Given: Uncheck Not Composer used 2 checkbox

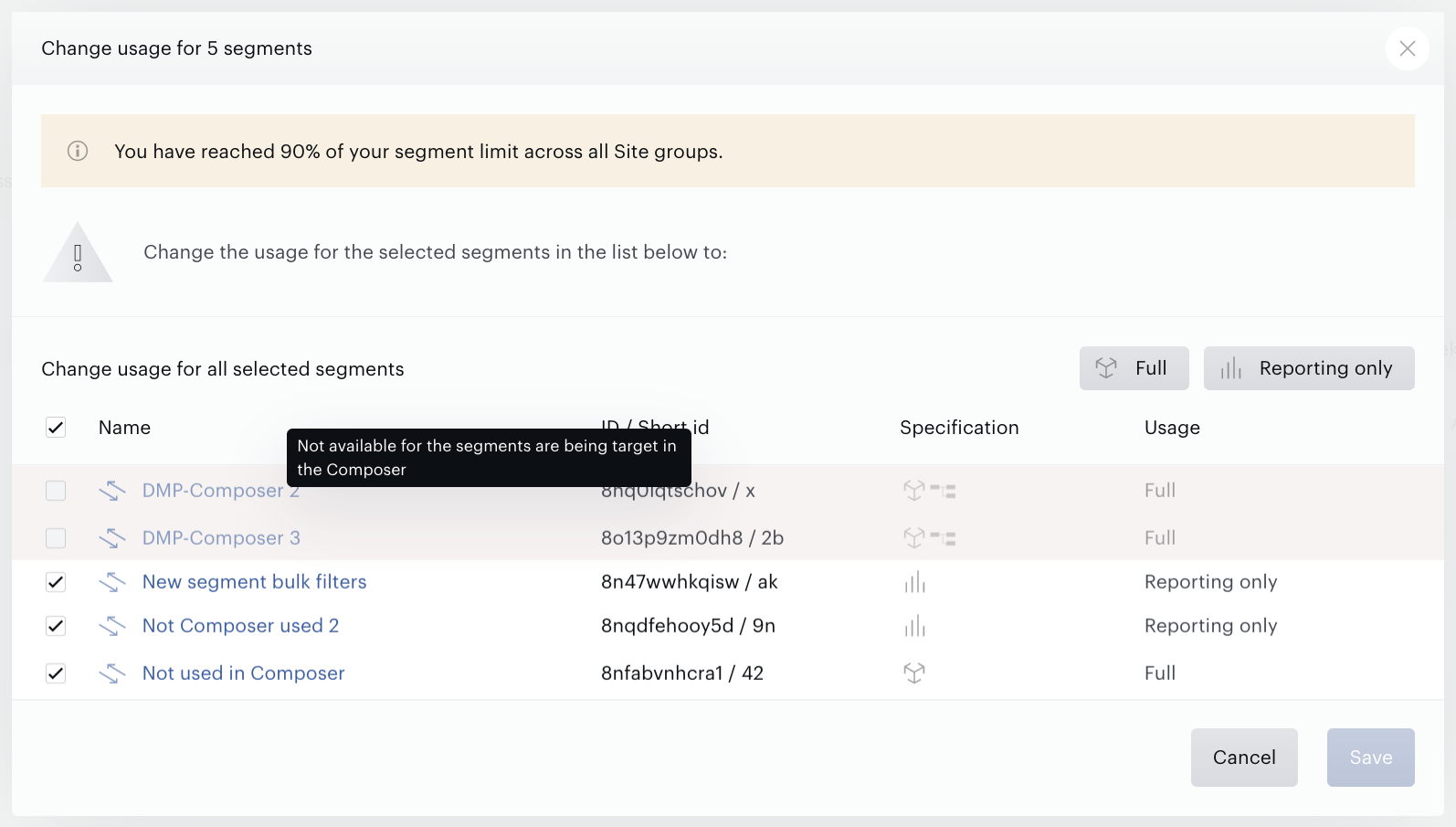Looking at the screenshot, I should tap(56, 626).
